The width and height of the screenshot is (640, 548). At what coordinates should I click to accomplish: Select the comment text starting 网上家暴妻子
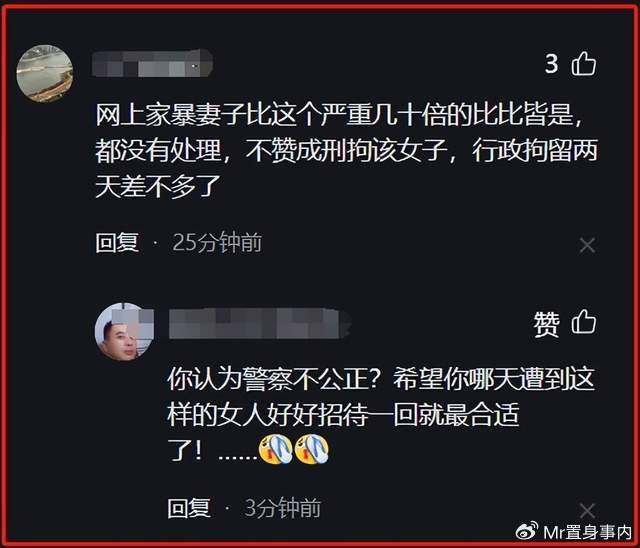pyautogui.click(x=346, y=151)
